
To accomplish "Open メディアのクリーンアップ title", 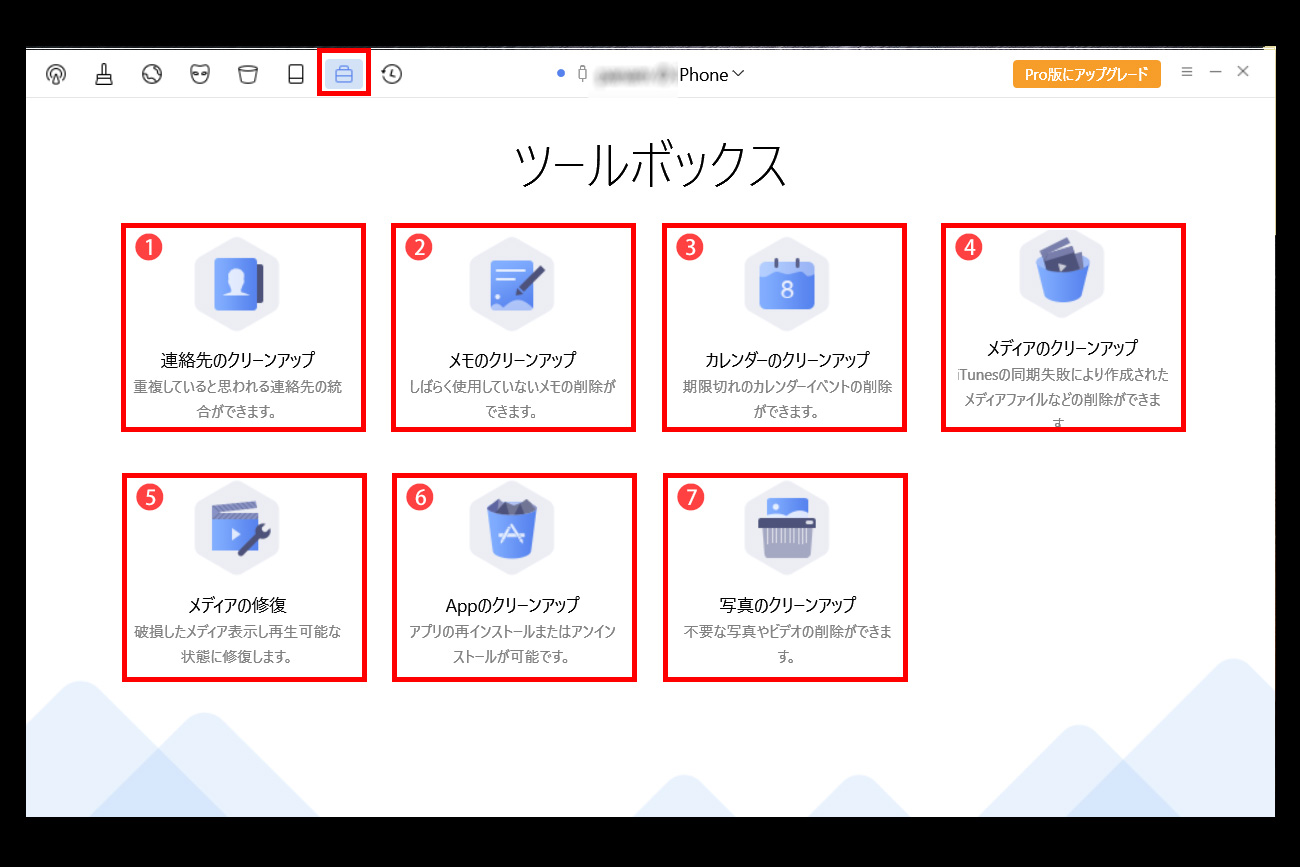I will tap(1062, 348).
